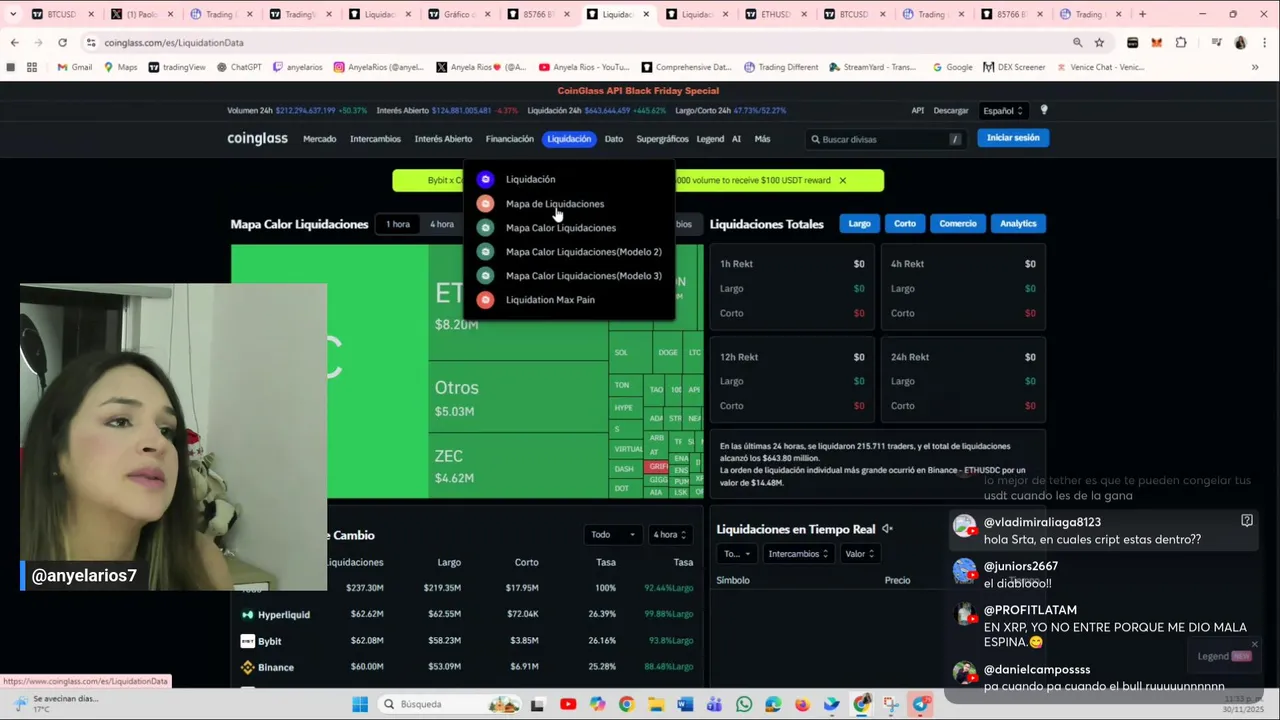This screenshot has height=720, width=1280.
Task: Open YouTube from the taskbar
Action: 568,704
